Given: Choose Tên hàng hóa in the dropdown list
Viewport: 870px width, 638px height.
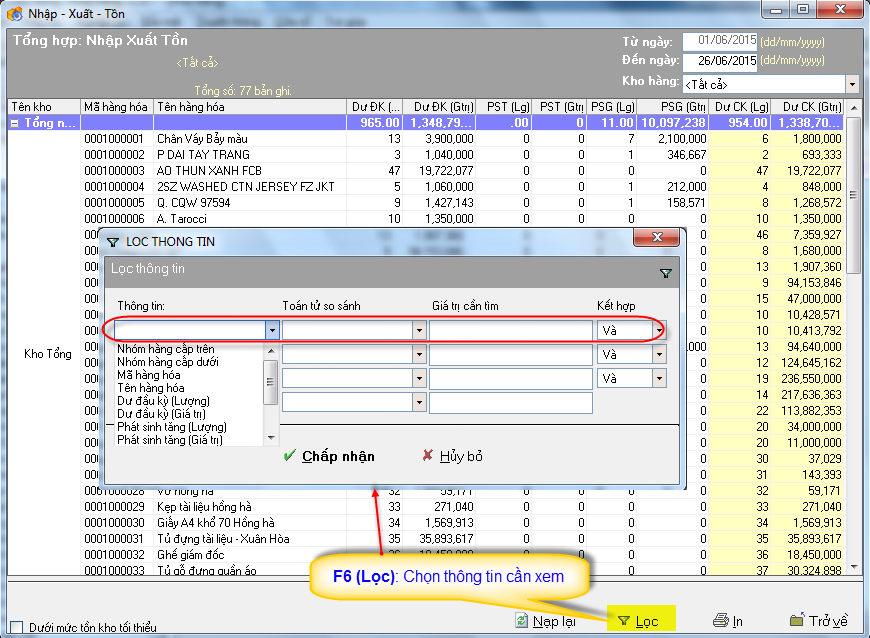Looking at the screenshot, I should (x=151, y=388).
